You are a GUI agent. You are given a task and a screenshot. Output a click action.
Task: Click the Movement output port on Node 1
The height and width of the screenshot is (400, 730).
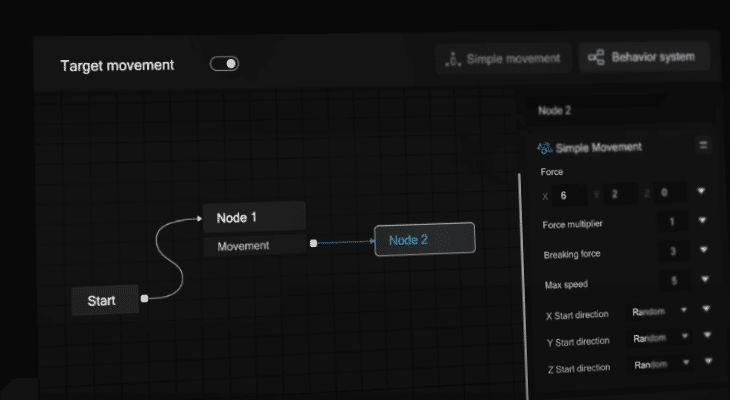[313, 243]
